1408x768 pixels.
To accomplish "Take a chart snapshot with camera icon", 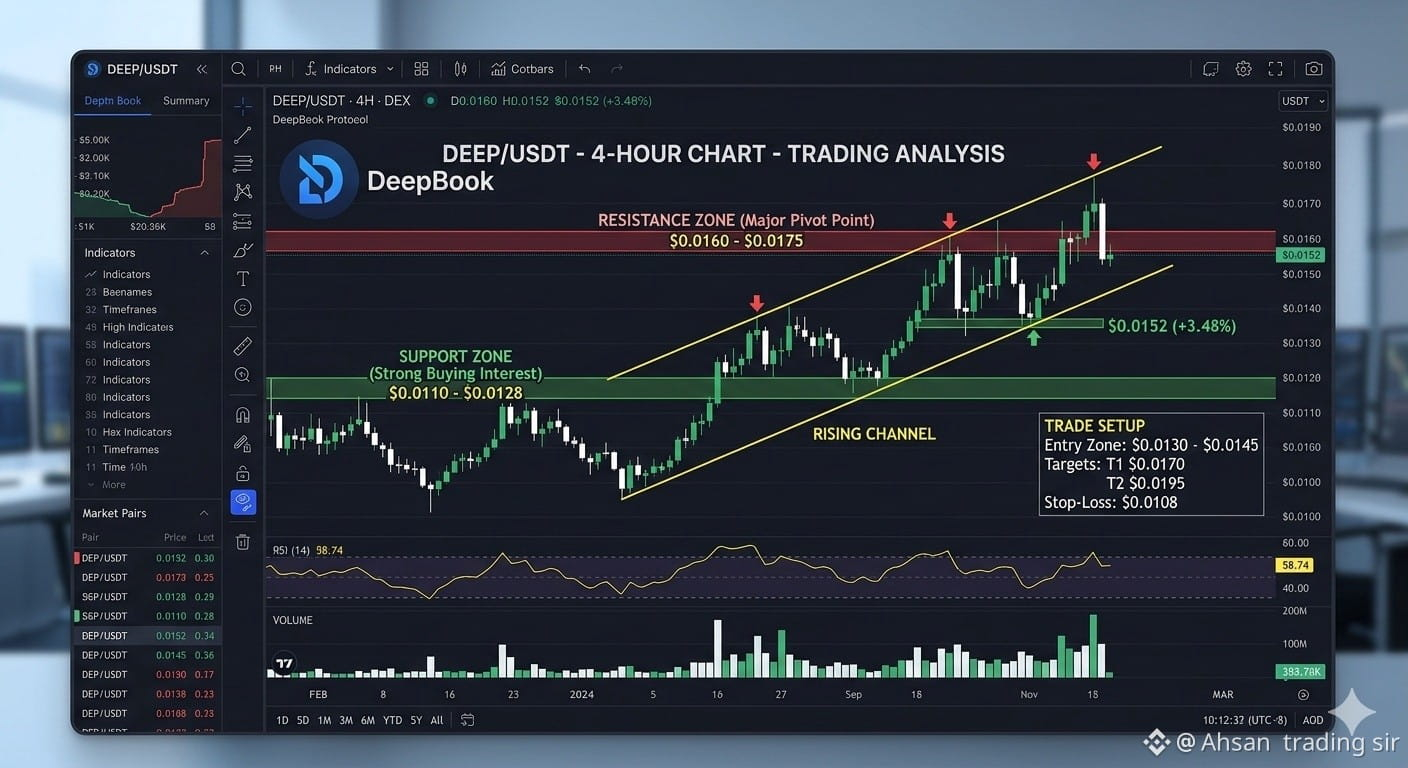I will click(x=1314, y=69).
